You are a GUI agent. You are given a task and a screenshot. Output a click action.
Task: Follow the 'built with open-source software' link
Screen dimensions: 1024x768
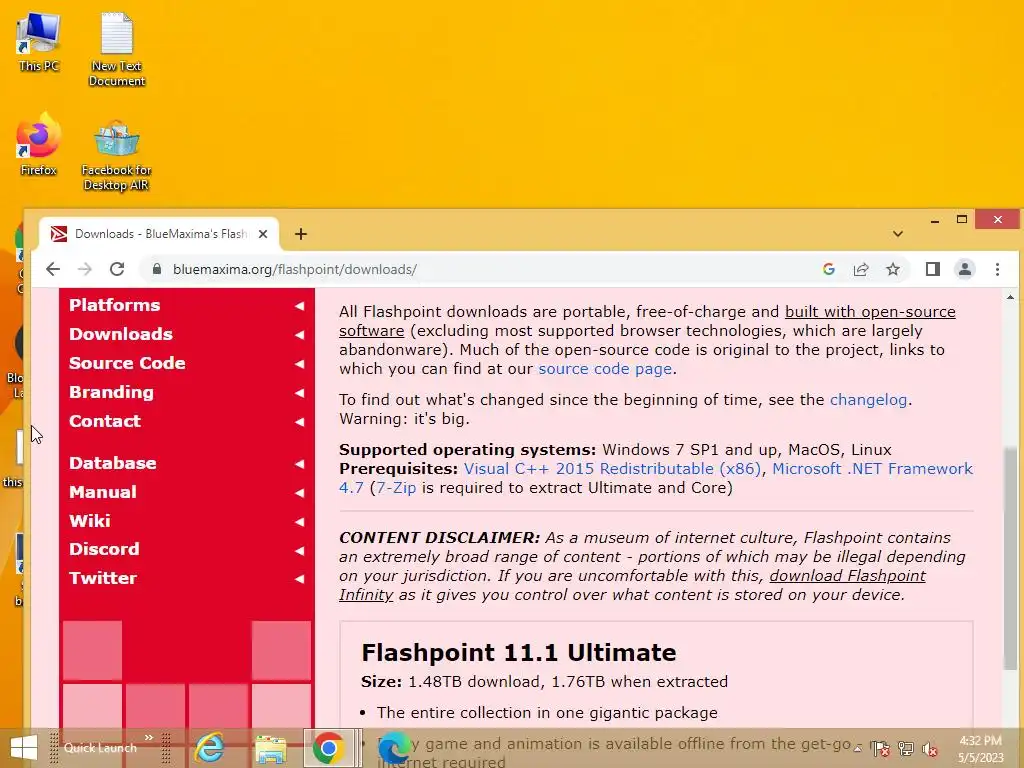(870, 312)
